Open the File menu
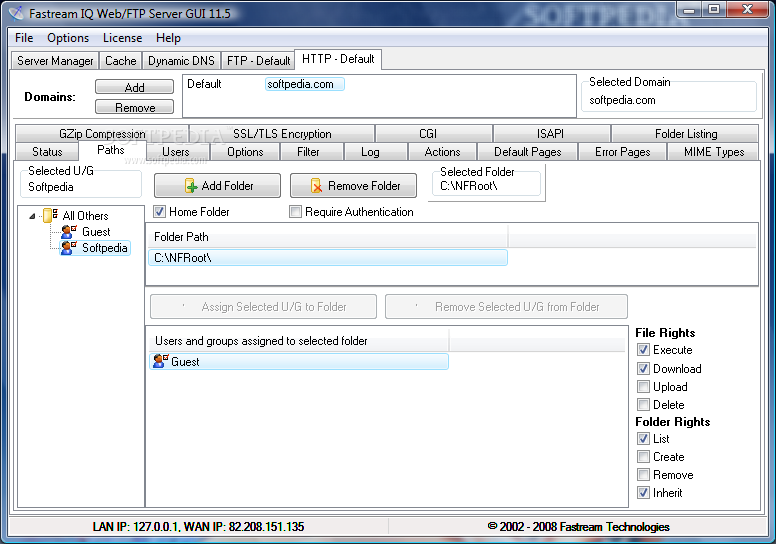 click(x=24, y=38)
